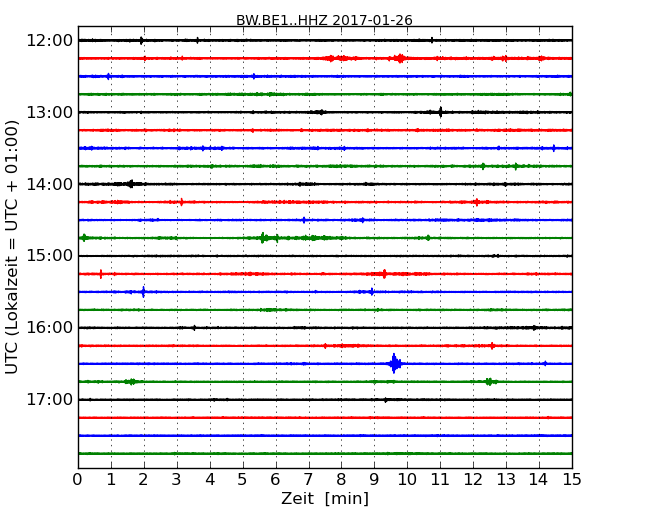Click the largest blue event on the 16:30 trace
The height and width of the screenshot is (520, 650).
[x=394, y=364]
